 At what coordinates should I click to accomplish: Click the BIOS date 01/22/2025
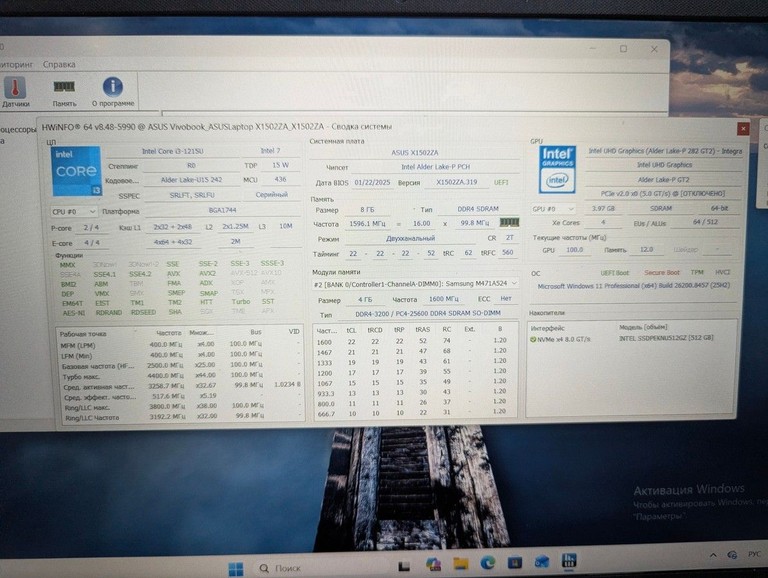pyautogui.click(x=372, y=182)
